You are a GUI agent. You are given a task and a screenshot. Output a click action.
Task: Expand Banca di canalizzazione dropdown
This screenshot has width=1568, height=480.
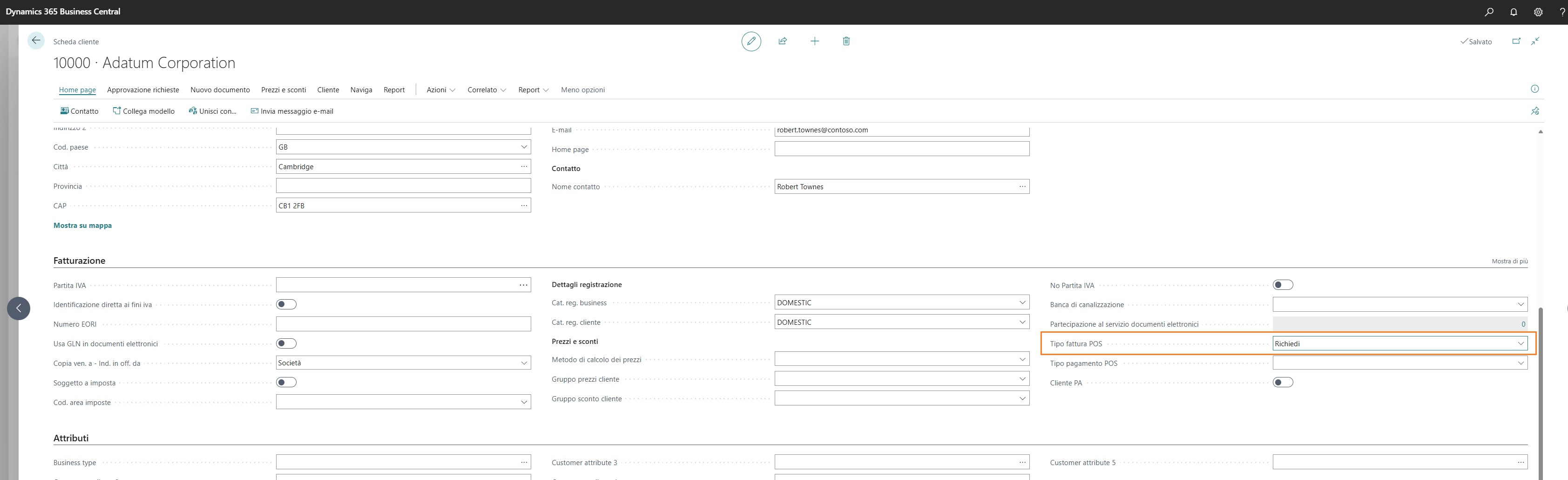coord(1521,304)
